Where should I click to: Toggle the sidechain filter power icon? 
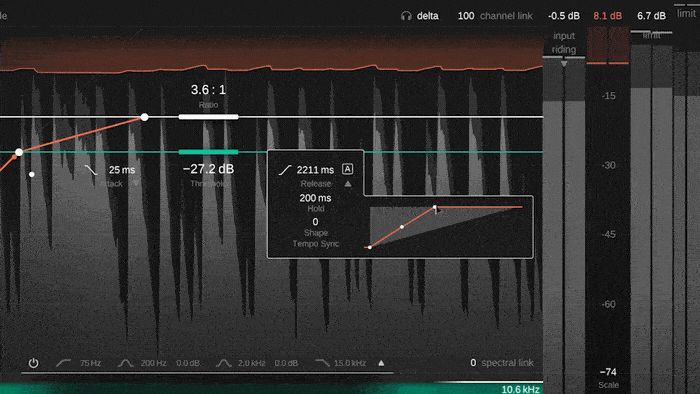(33, 363)
